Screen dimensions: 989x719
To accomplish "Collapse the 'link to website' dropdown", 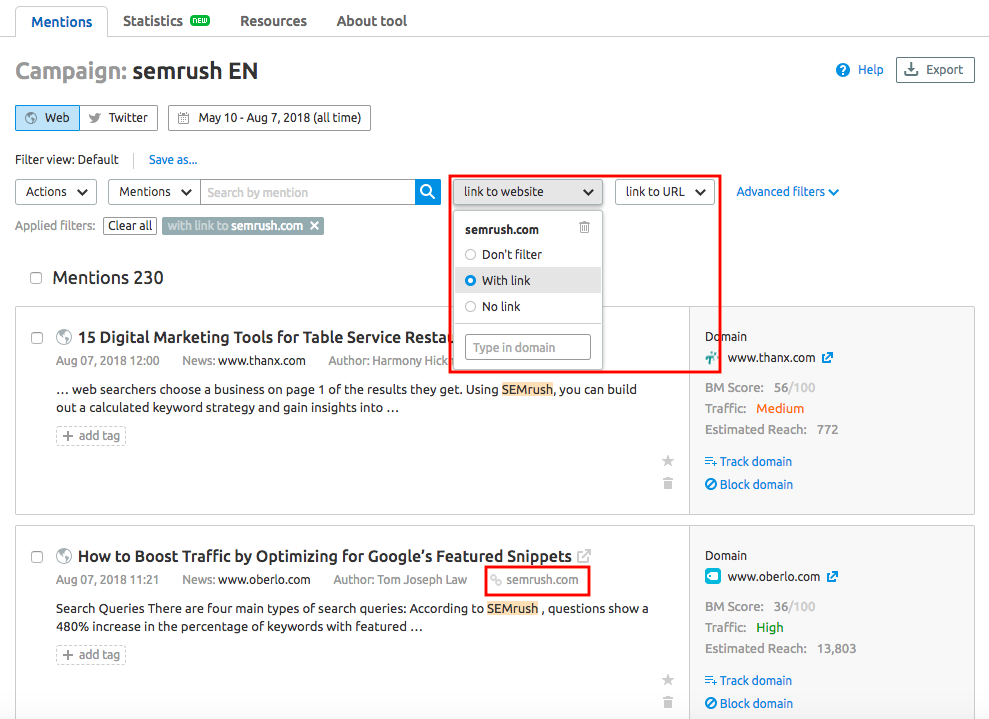I will coord(528,192).
